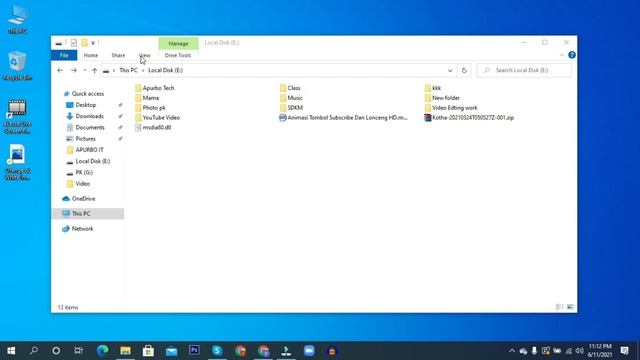This screenshot has width=640, height=360.
Task: Select Local Disk (E:) in the sidebar
Action: [93, 161]
